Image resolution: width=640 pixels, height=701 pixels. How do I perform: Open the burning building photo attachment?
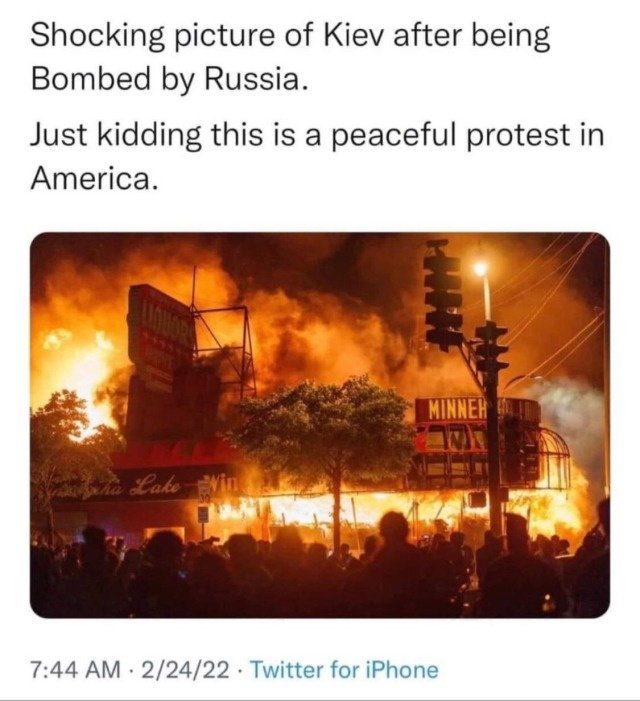pyautogui.click(x=320, y=425)
